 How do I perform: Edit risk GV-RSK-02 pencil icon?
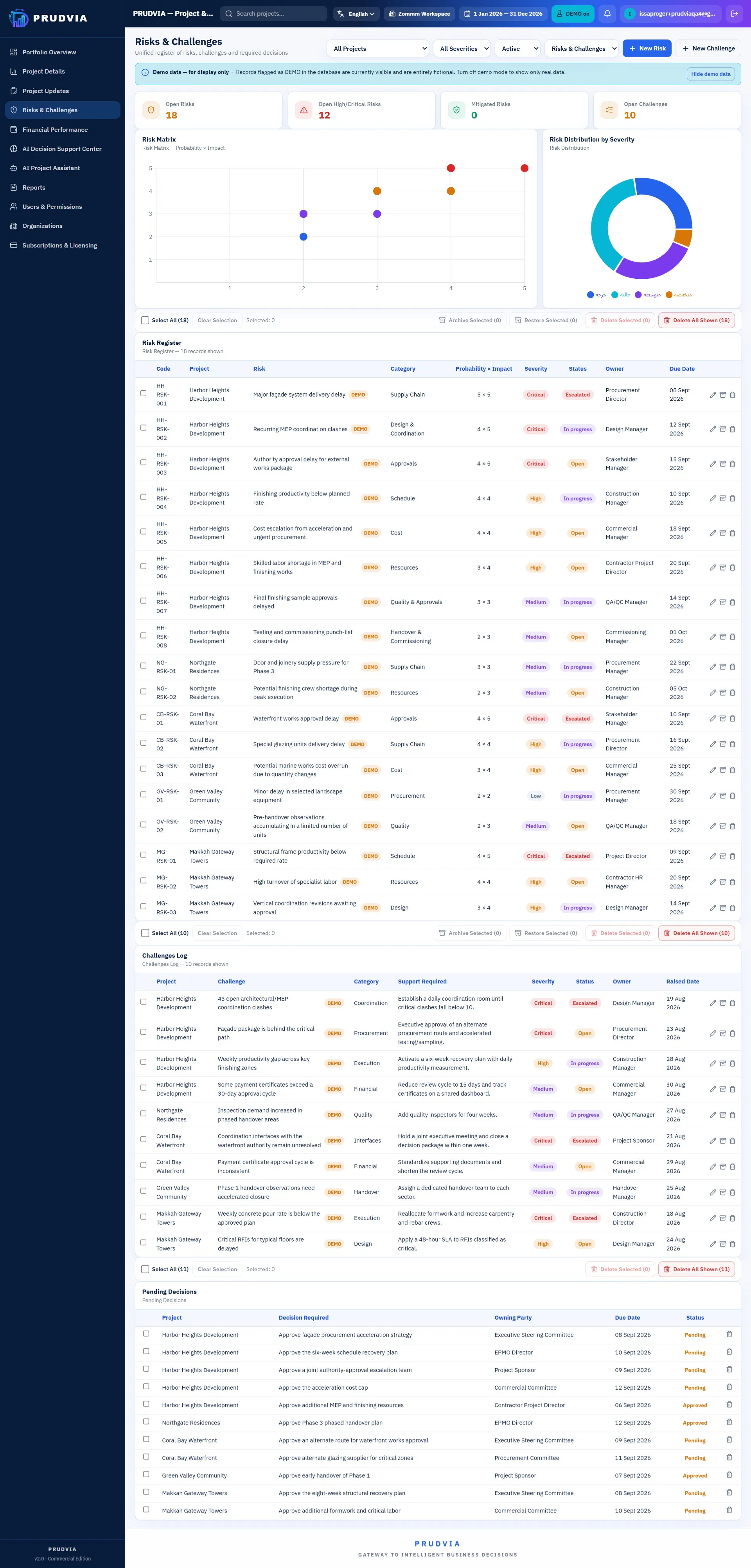713,826
